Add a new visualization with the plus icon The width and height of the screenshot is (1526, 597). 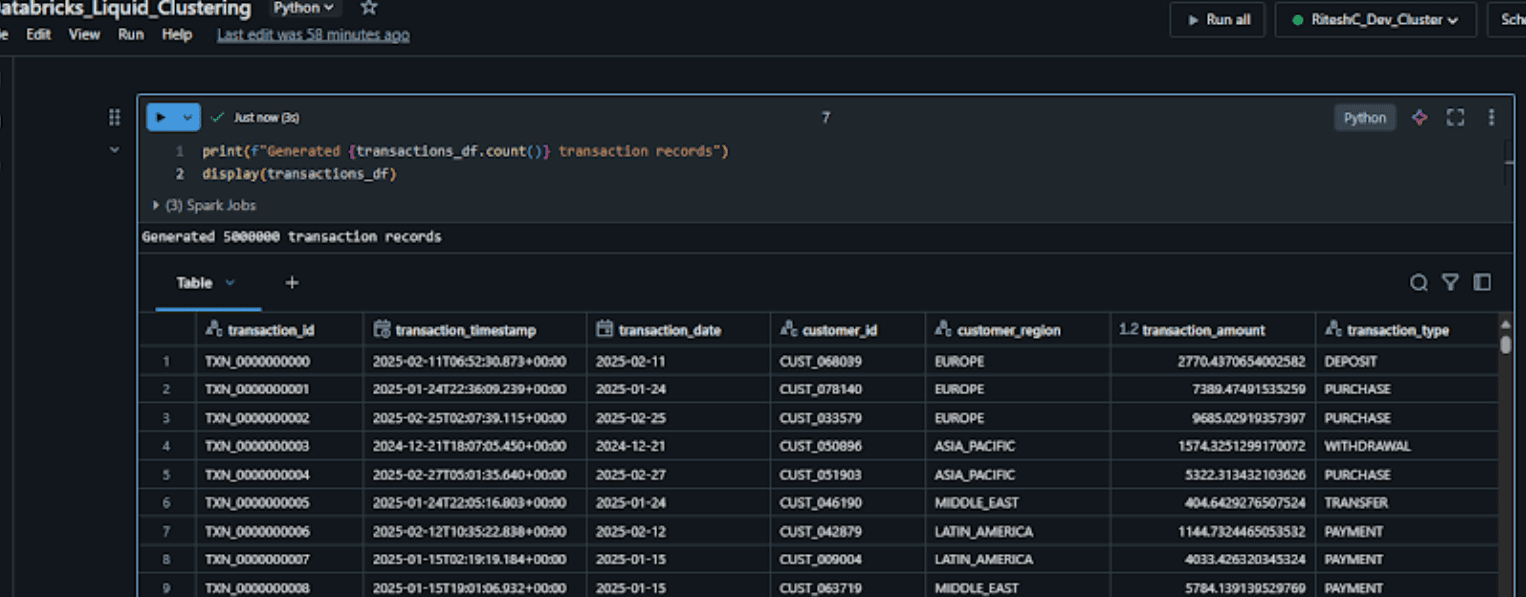pos(291,283)
